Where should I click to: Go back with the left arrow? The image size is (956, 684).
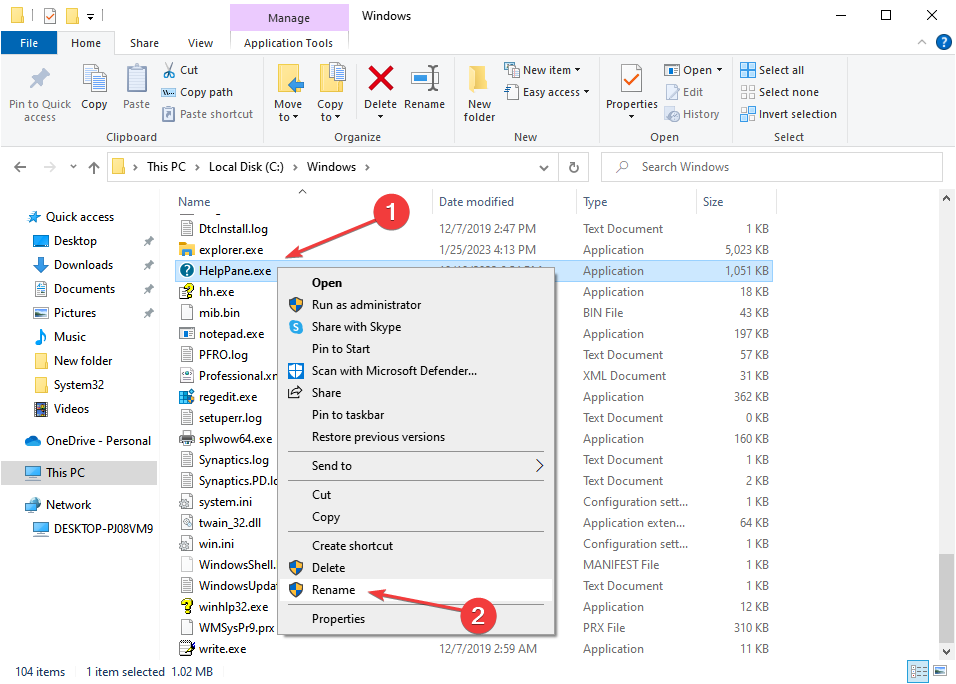pyautogui.click(x=20, y=167)
